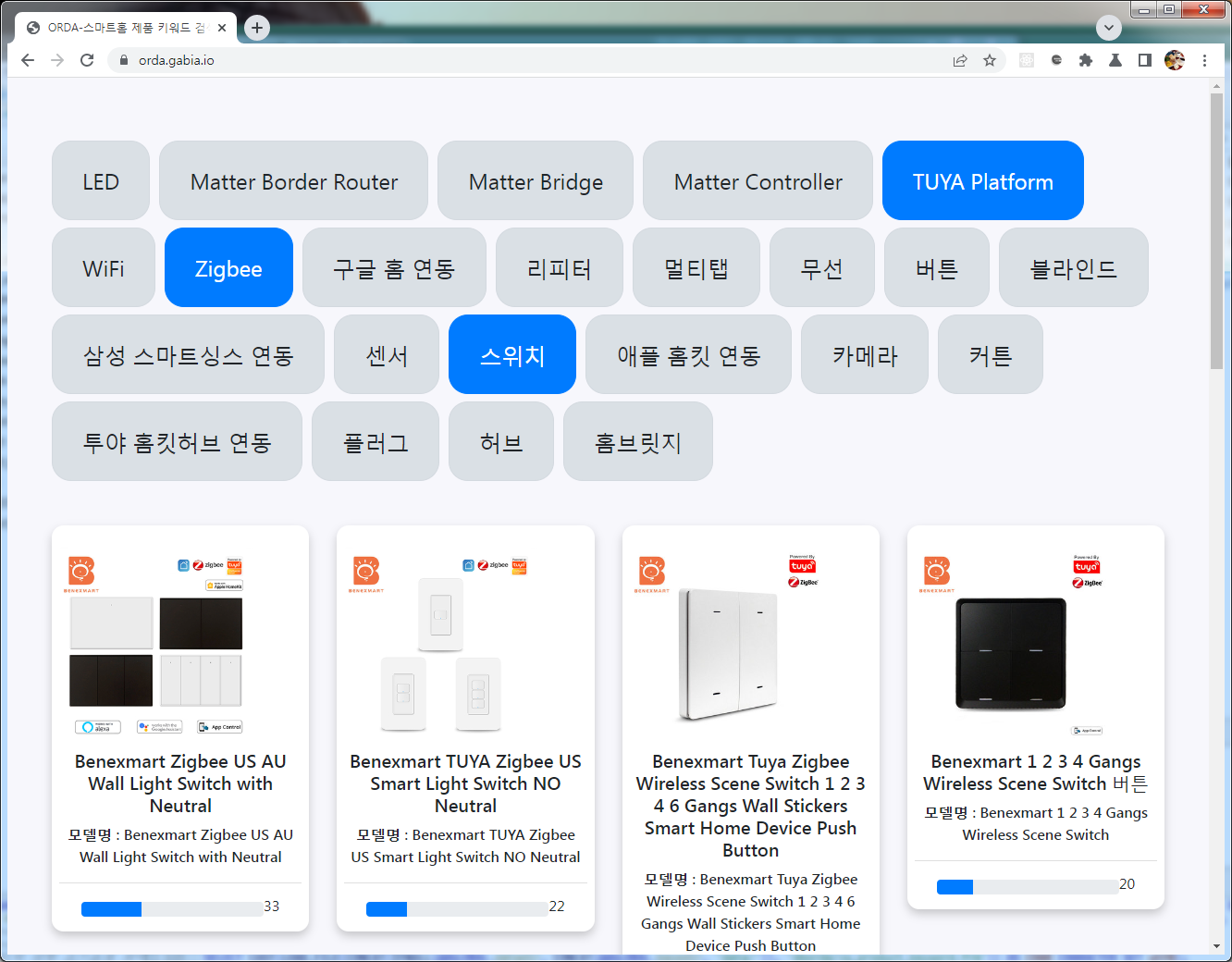Choose the 커튼 keyword
This screenshot has height=962, width=1232.
tap(991, 354)
